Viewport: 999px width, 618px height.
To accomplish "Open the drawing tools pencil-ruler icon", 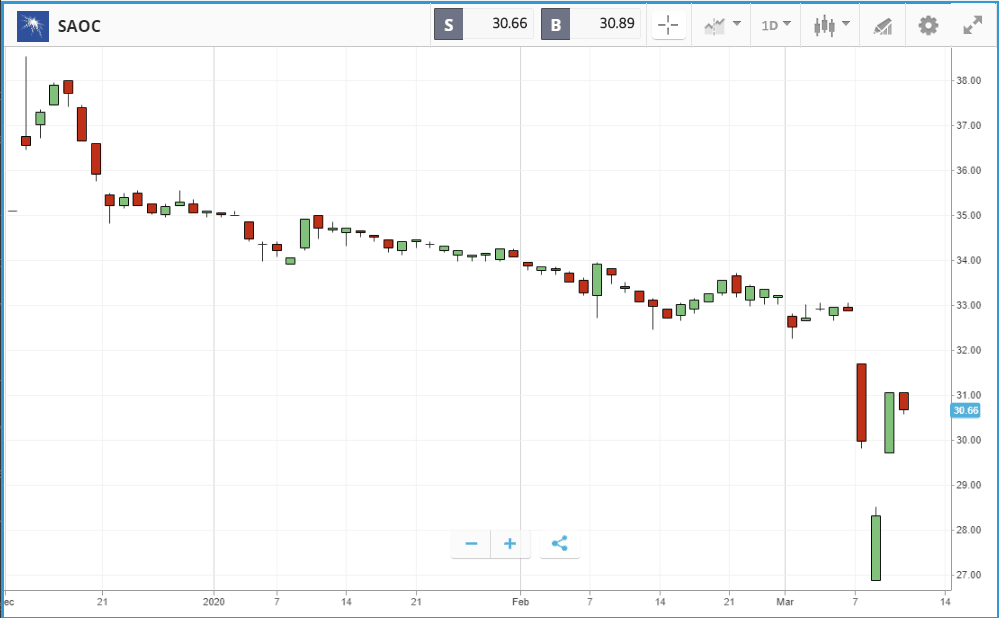I will (x=882, y=26).
